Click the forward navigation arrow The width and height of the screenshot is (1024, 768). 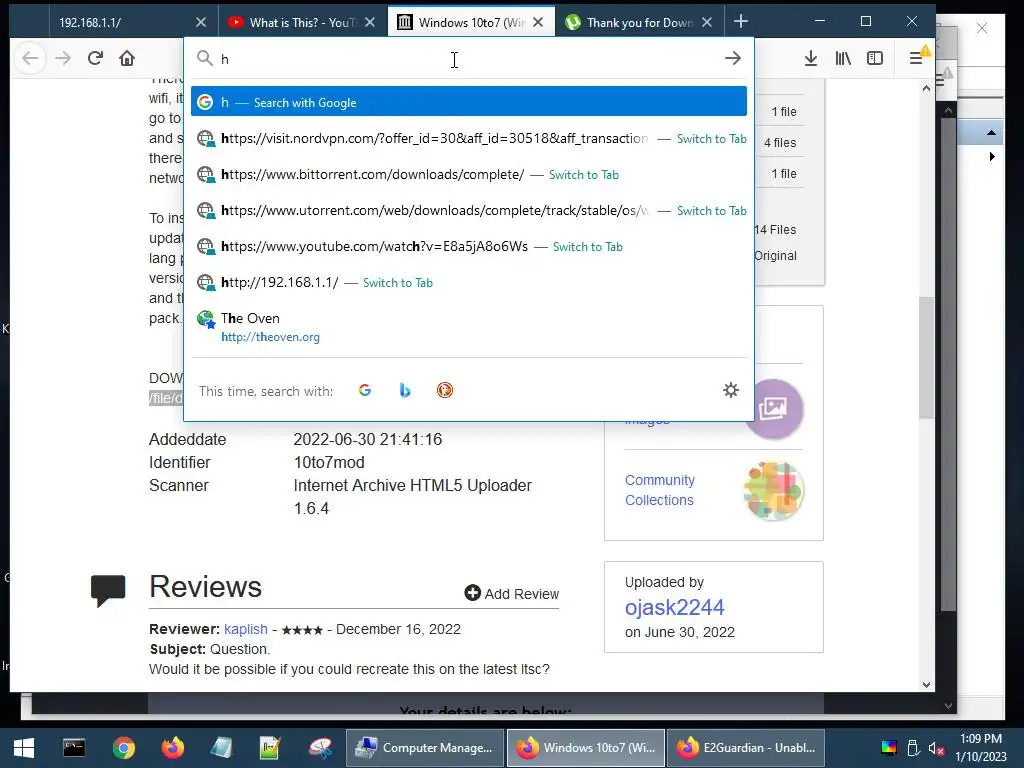point(63,58)
